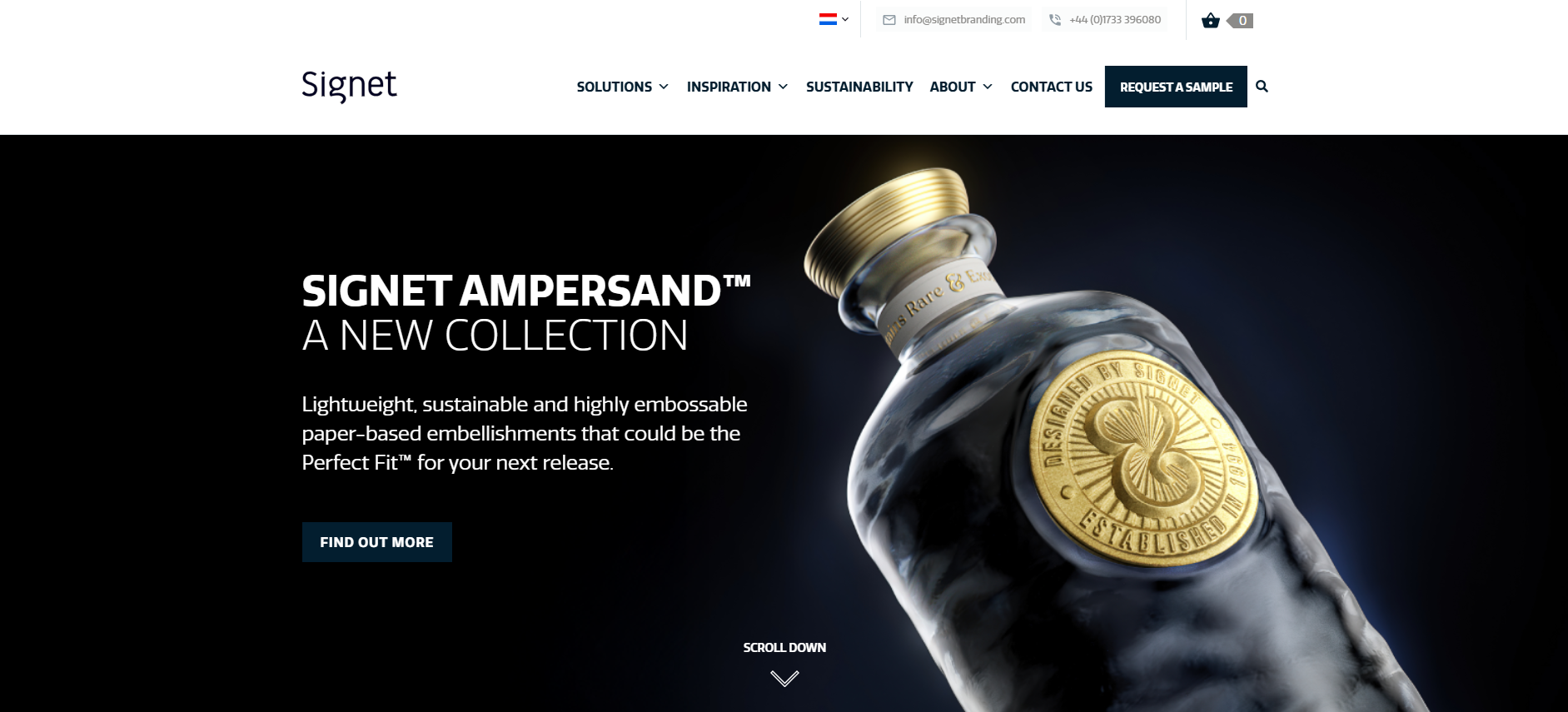
Task: Click the search magnifier icon
Action: tap(1262, 86)
